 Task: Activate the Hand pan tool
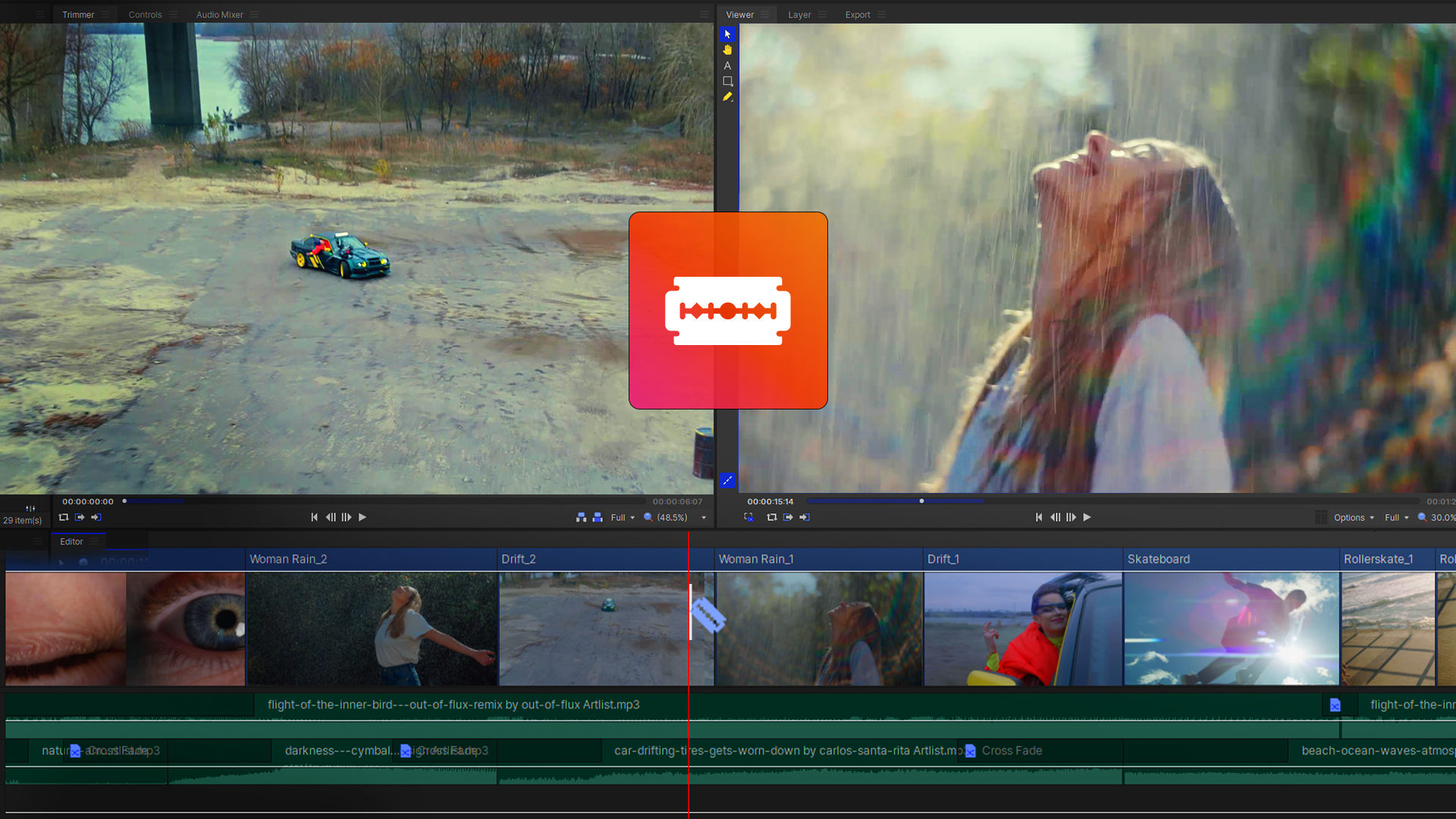click(x=727, y=50)
